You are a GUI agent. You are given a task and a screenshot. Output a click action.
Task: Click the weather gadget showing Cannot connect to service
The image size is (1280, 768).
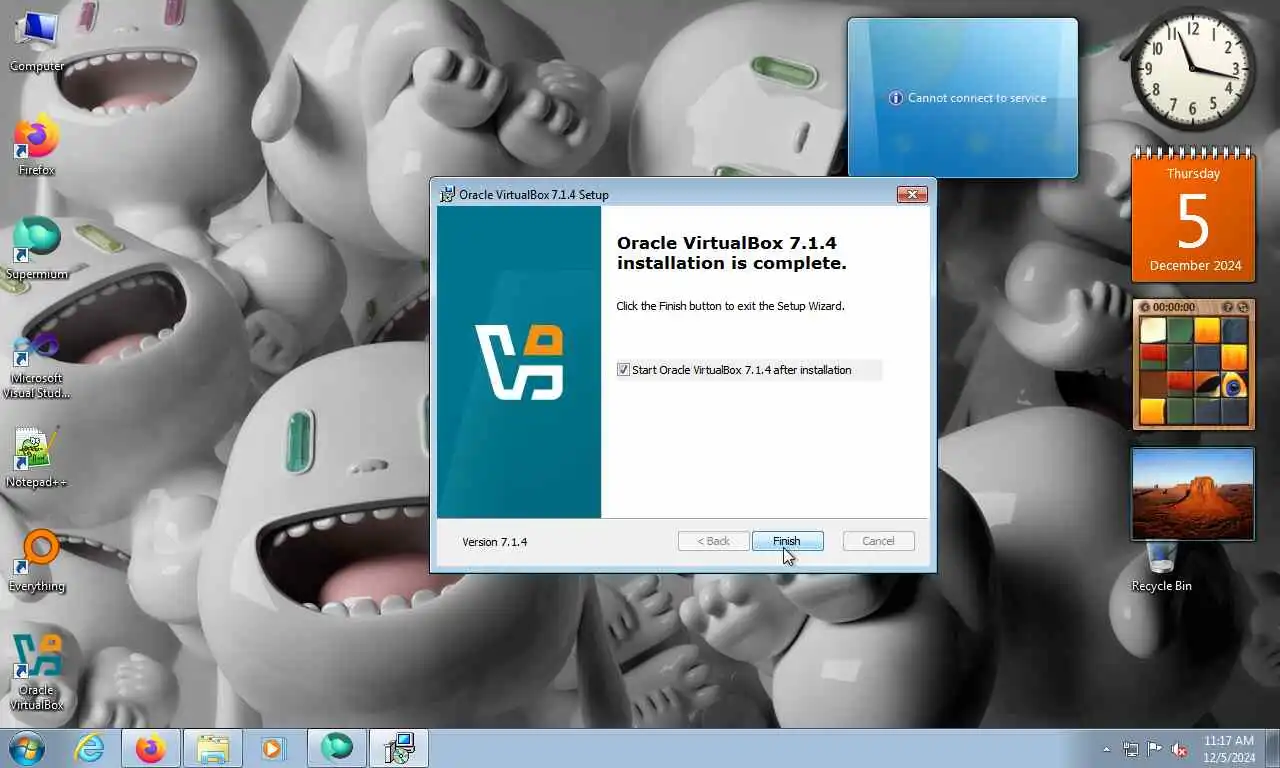coord(963,98)
